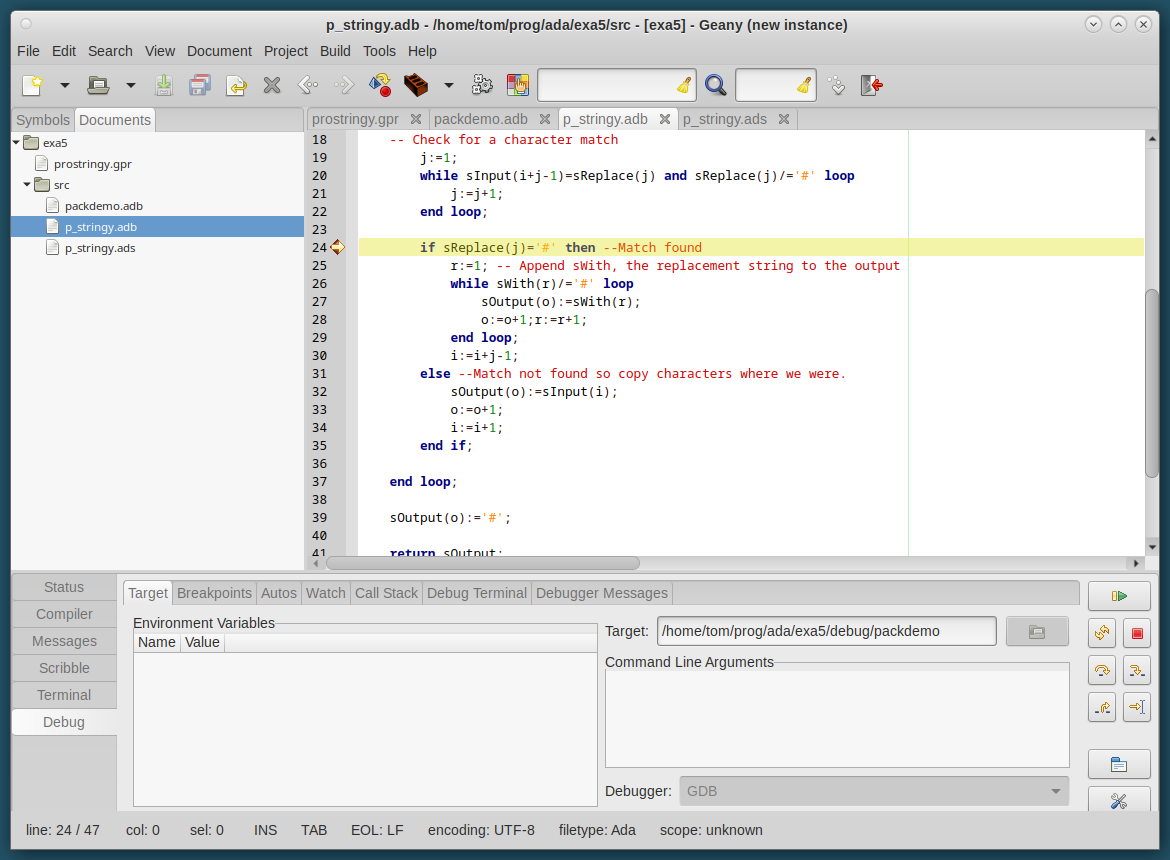Open the Build icon's dropdown arrow
This screenshot has width=1170, height=860.
tap(448, 85)
